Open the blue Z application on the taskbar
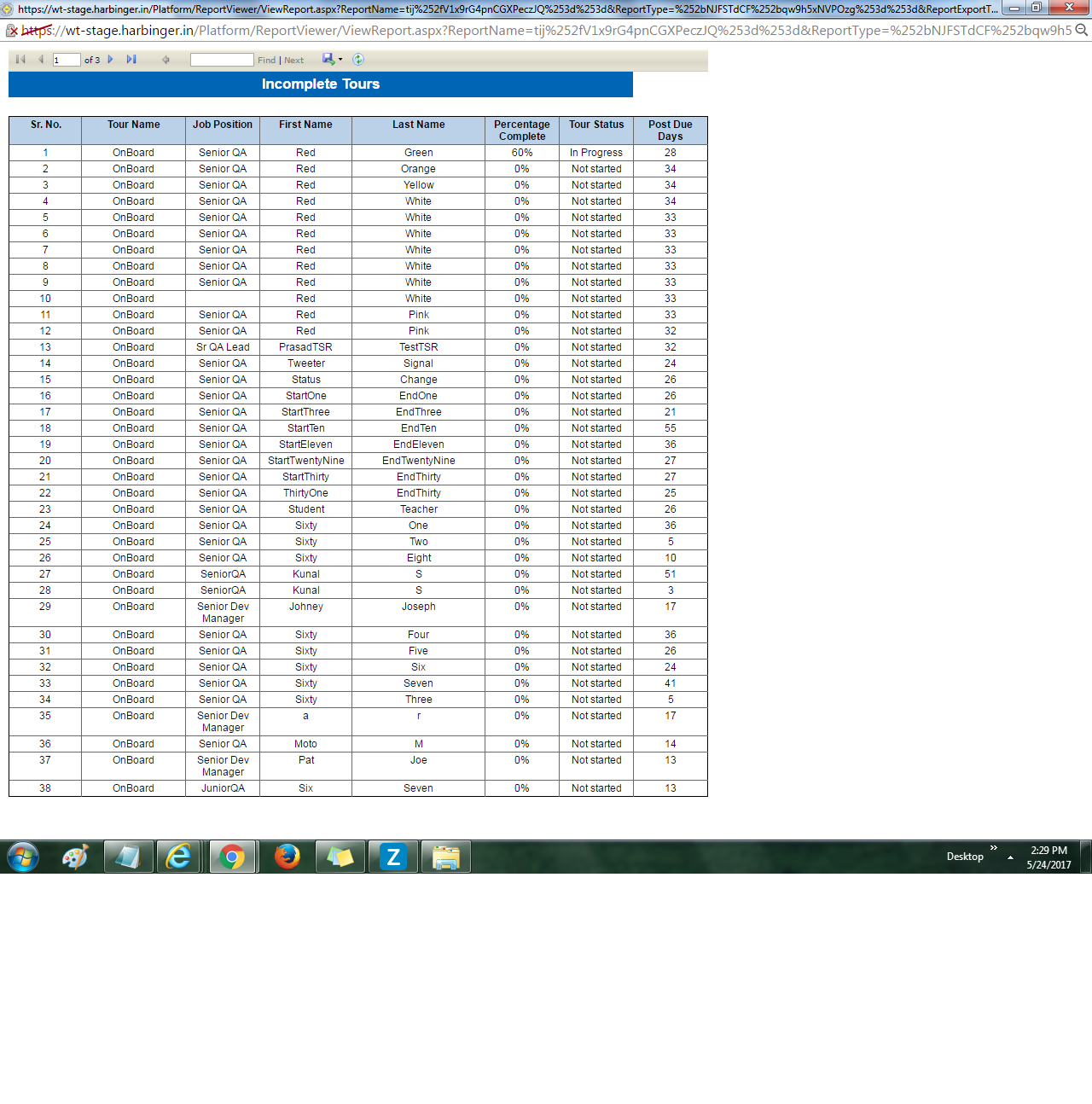 tap(393, 857)
